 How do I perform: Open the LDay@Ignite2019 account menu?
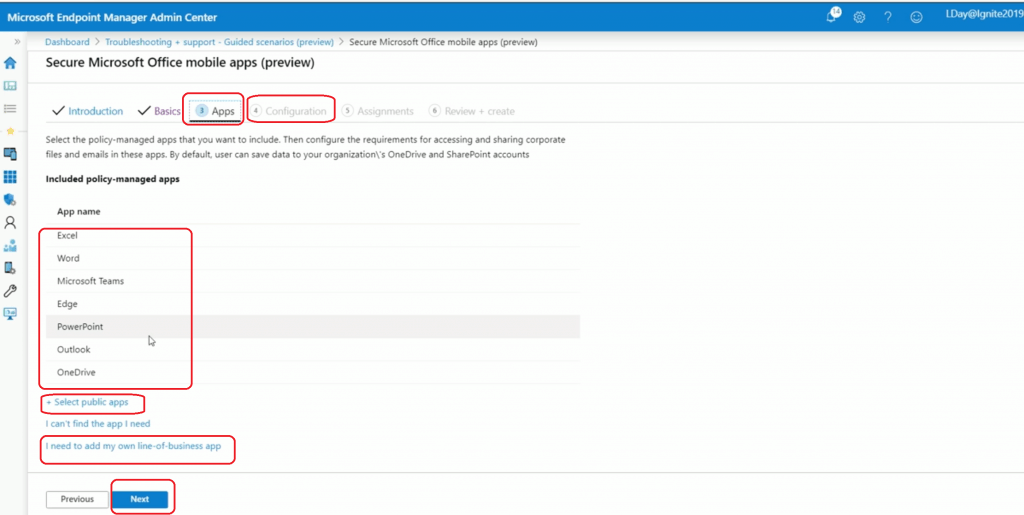[984, 14]
